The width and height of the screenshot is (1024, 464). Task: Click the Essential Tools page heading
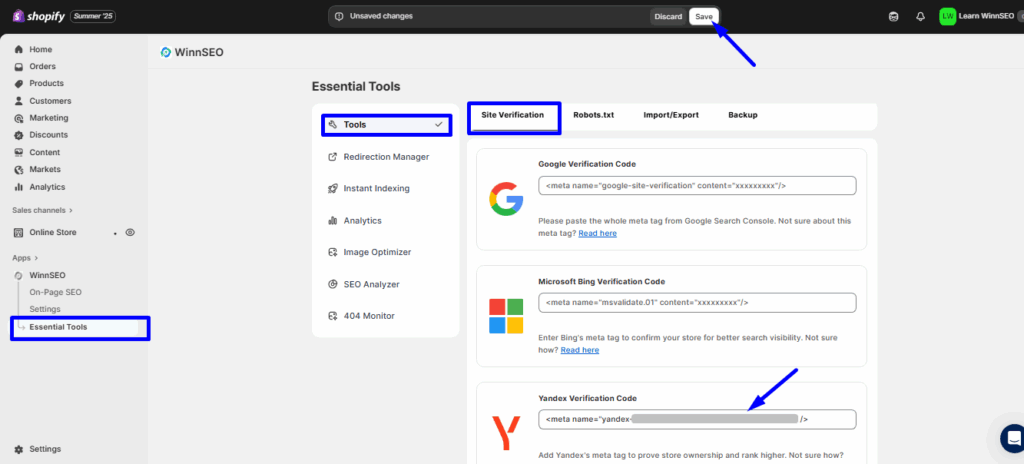click(x=356, y=86)
